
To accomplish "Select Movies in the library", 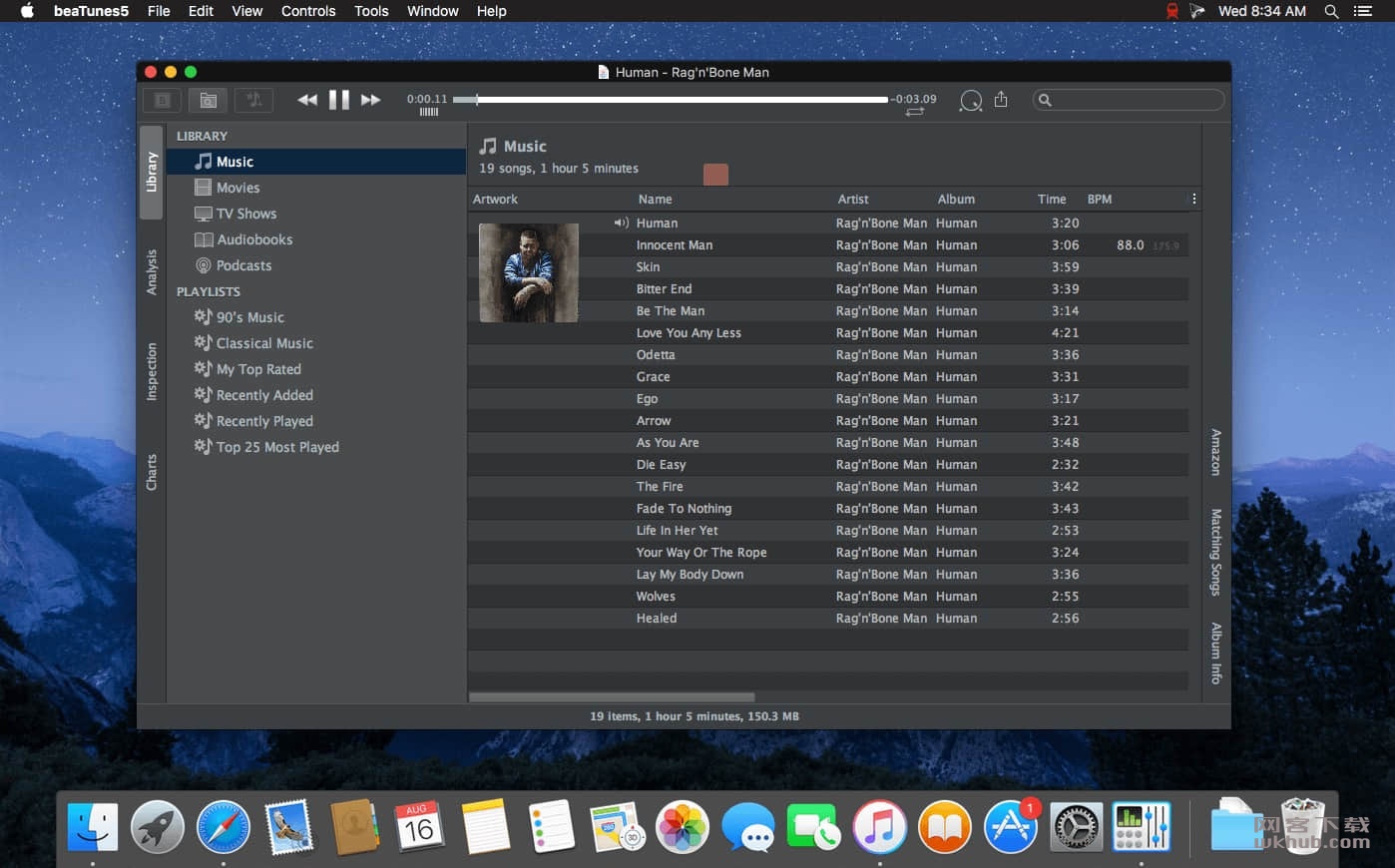I will (x=316, y=188).
